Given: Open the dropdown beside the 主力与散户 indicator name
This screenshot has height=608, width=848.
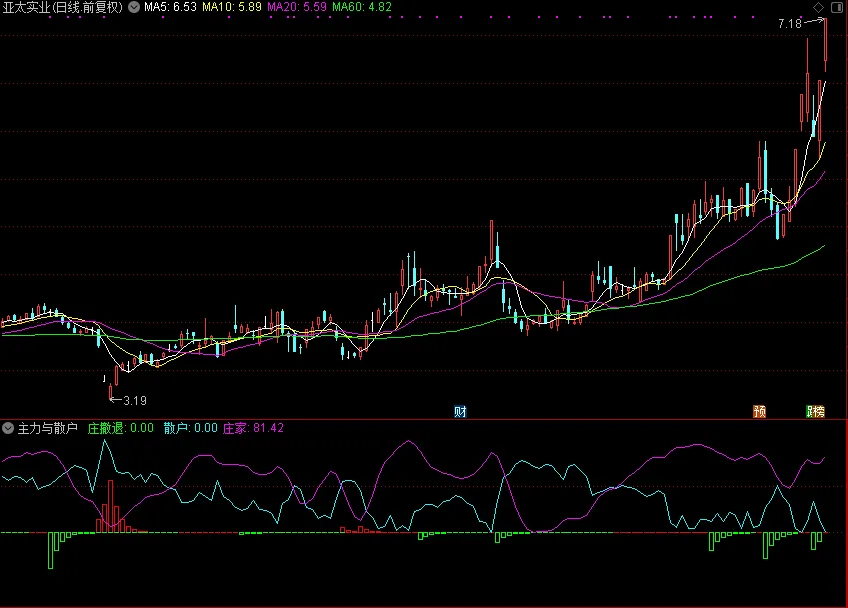Looking at the screenshot, I should coord(8,428).
